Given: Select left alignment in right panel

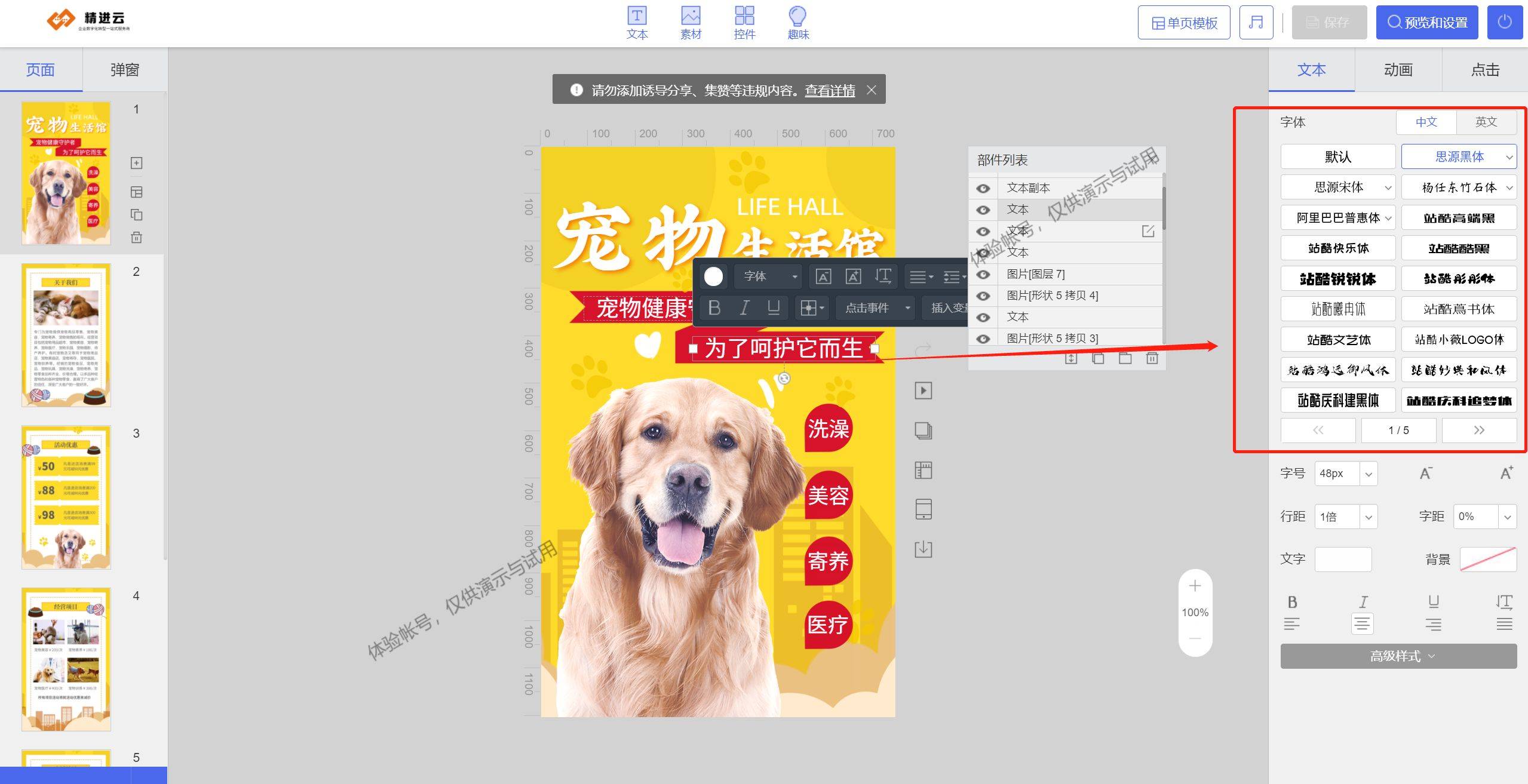Looking at the screenshot, I should (x=1292, y=624).
